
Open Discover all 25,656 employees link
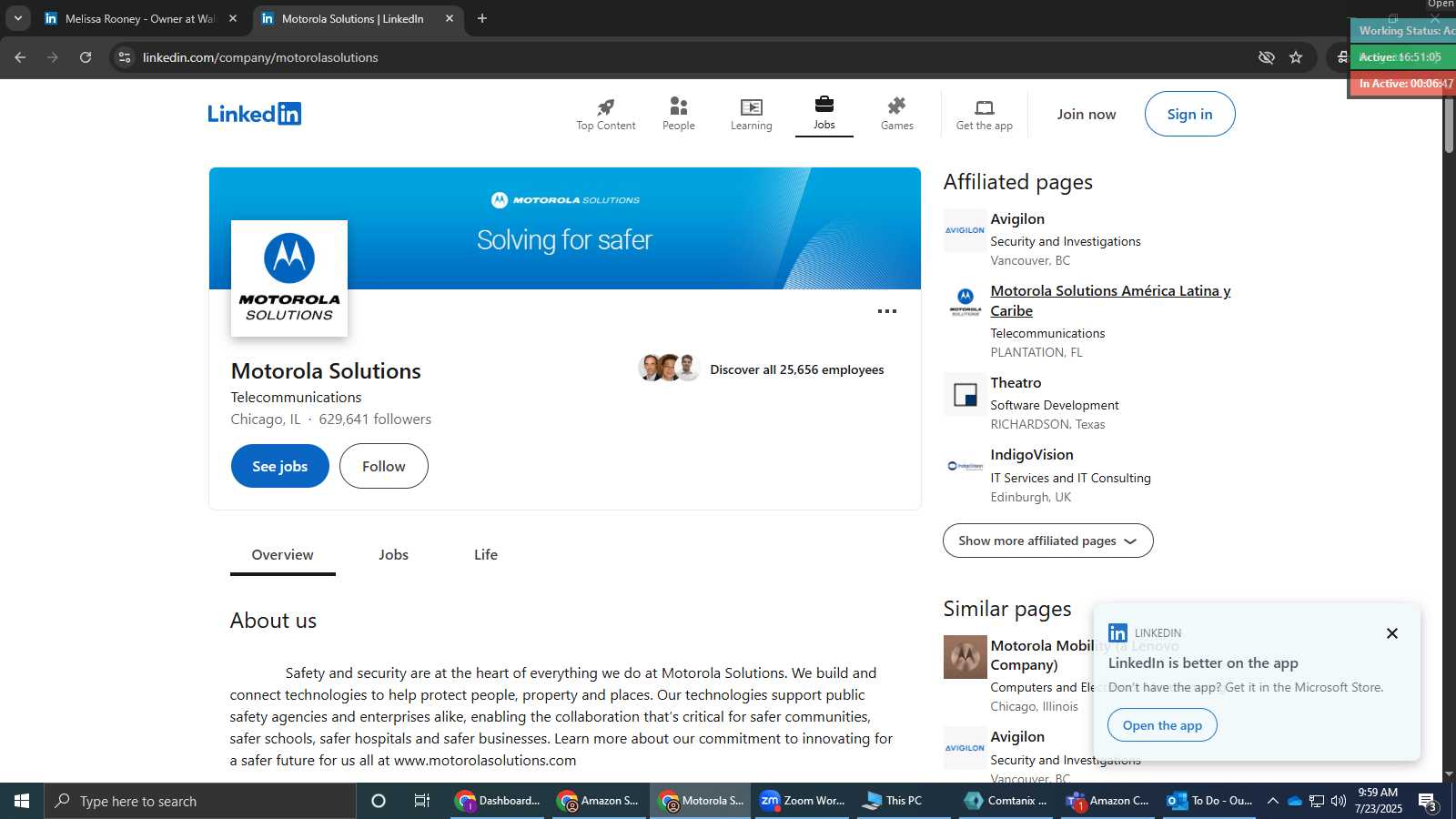pyautogui.click(x=796, y=369)
